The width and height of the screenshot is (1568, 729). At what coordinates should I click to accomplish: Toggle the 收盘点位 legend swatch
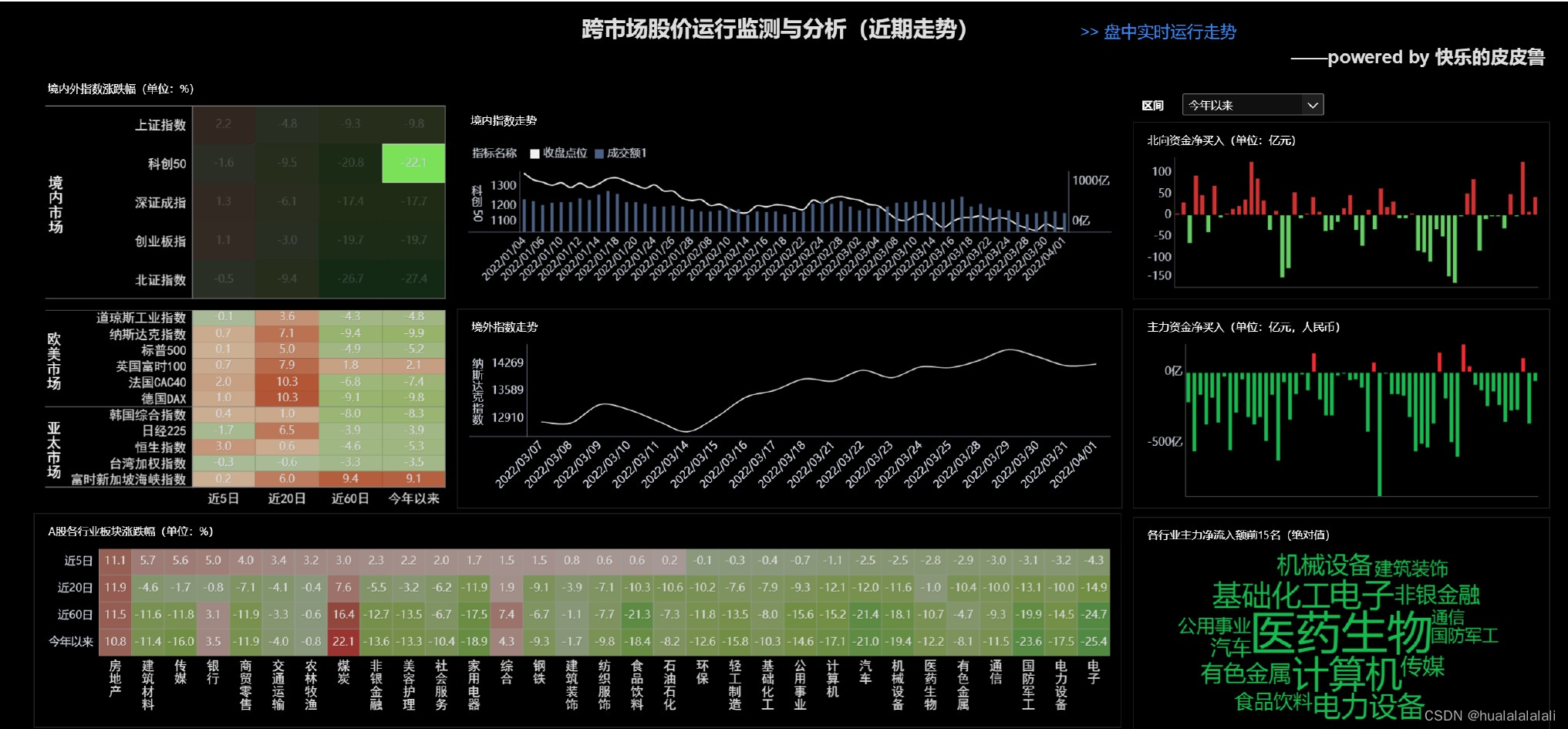(534, 154)
